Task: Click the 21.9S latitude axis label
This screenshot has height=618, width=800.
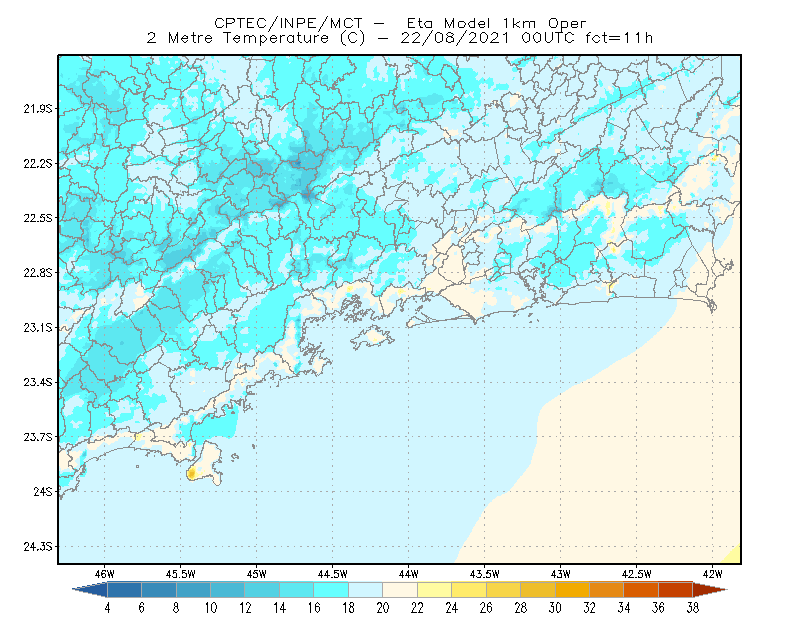Action: point(38,109)
